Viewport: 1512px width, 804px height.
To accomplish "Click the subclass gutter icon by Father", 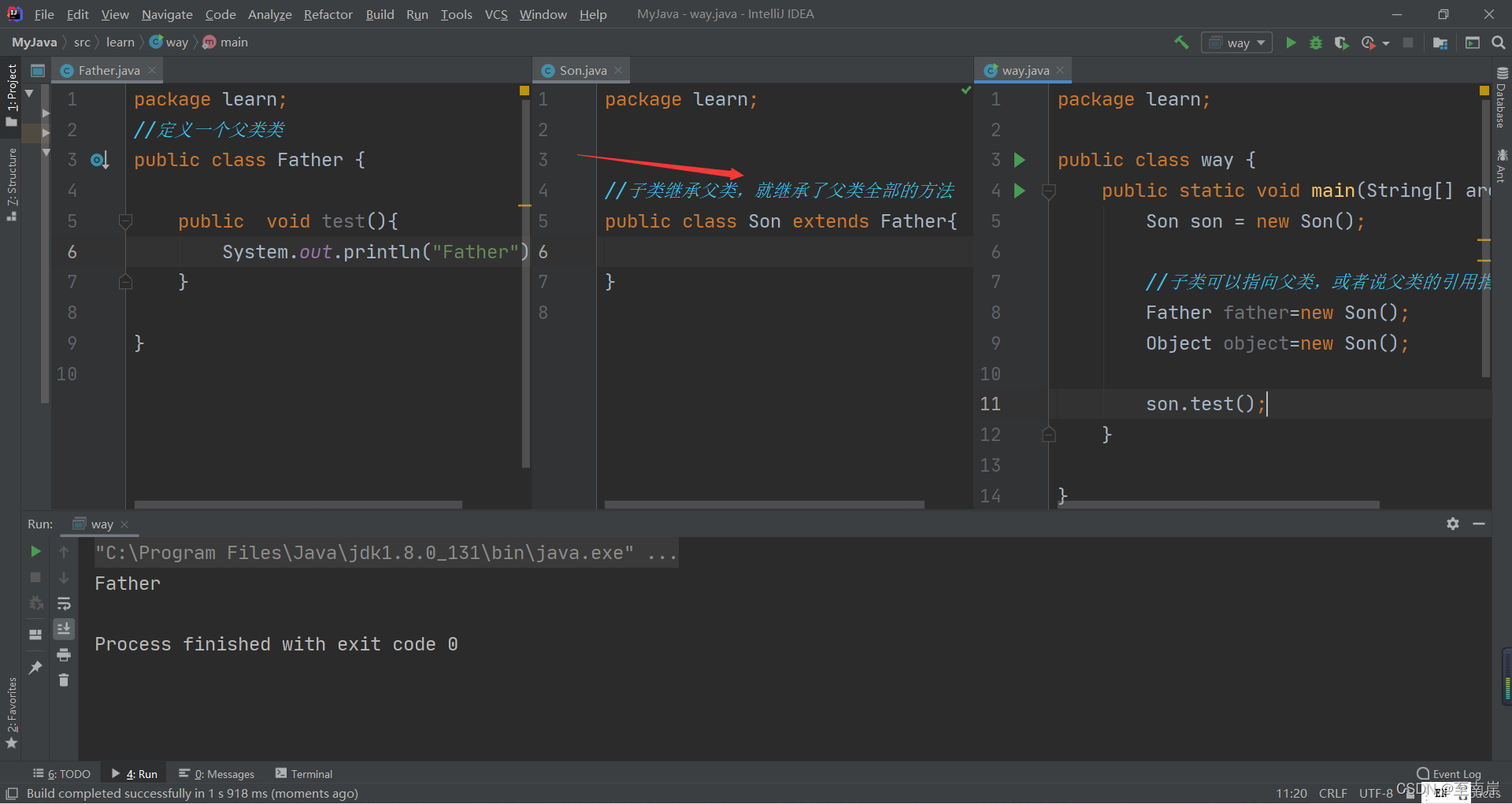I will [99, 161].
